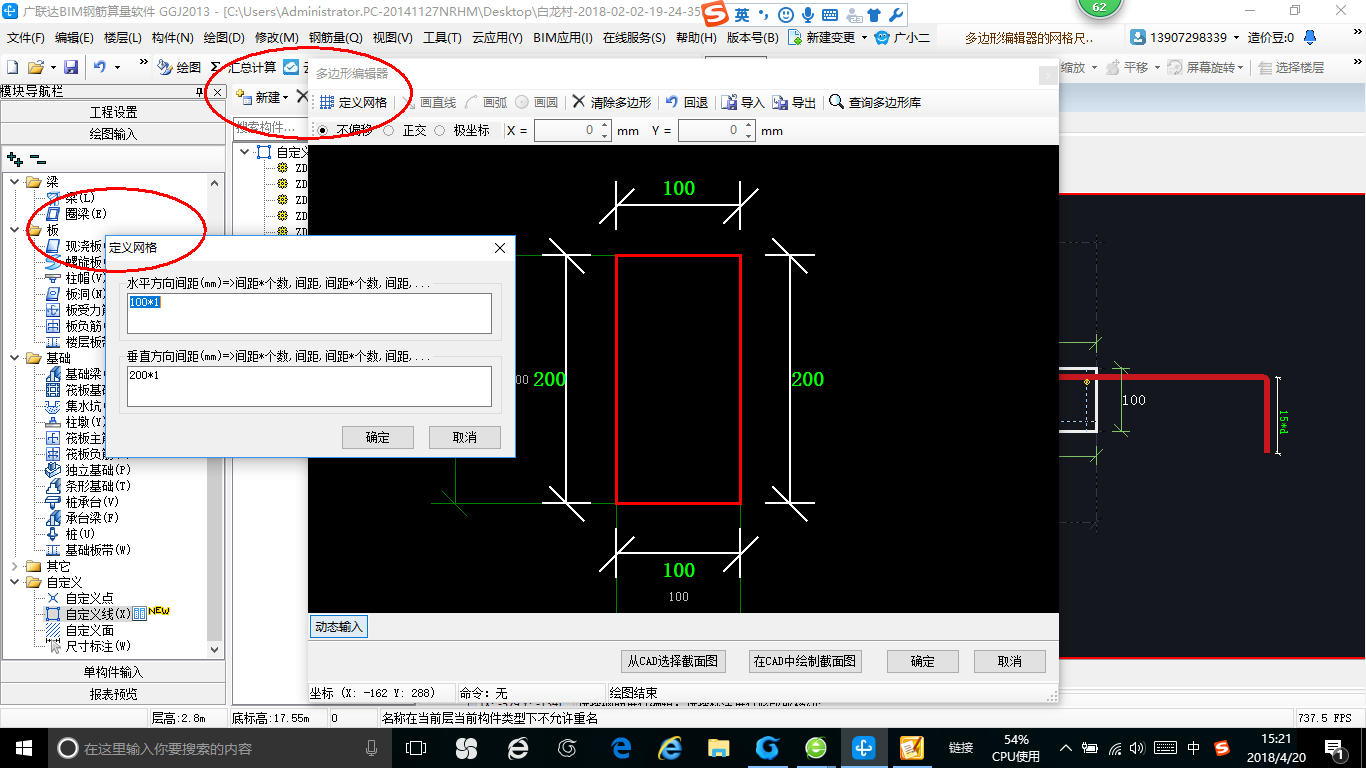This screenshot has width=1366, height=768.
Task: Click 确定 in the 定义网格 dialog
Action: coord(377,437)
